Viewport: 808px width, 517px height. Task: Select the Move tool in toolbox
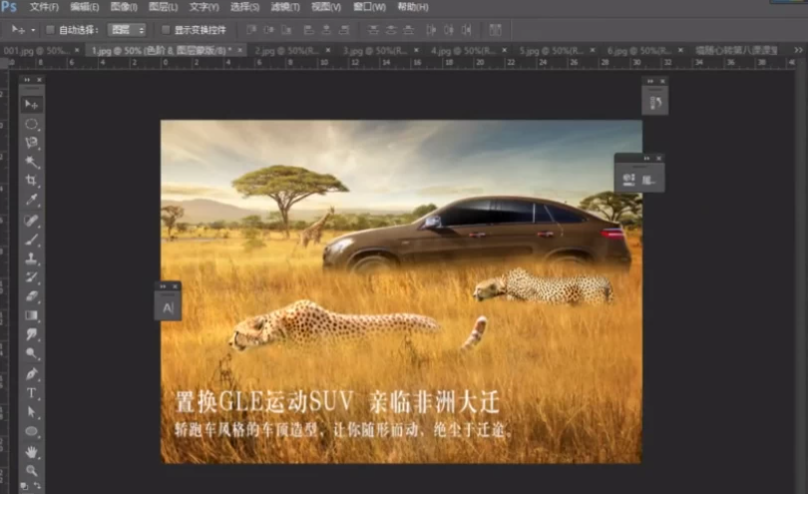31,105
